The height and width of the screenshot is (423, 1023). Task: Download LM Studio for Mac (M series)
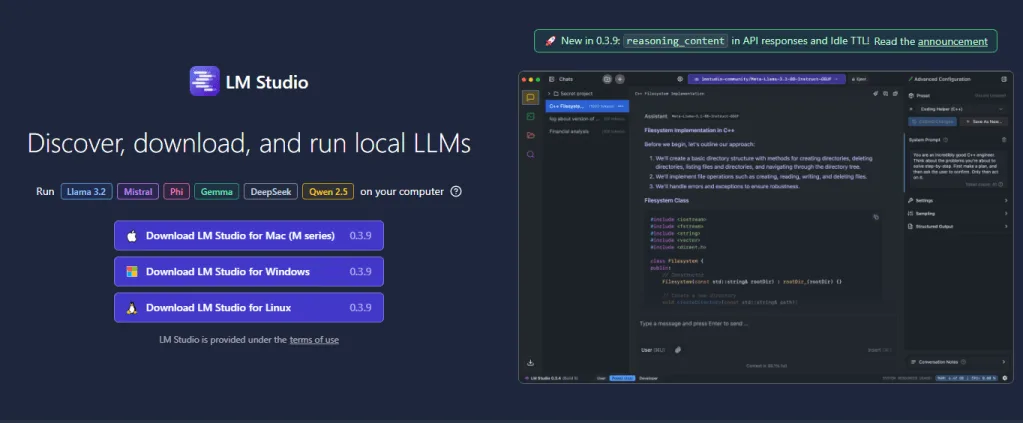point(249,236)
